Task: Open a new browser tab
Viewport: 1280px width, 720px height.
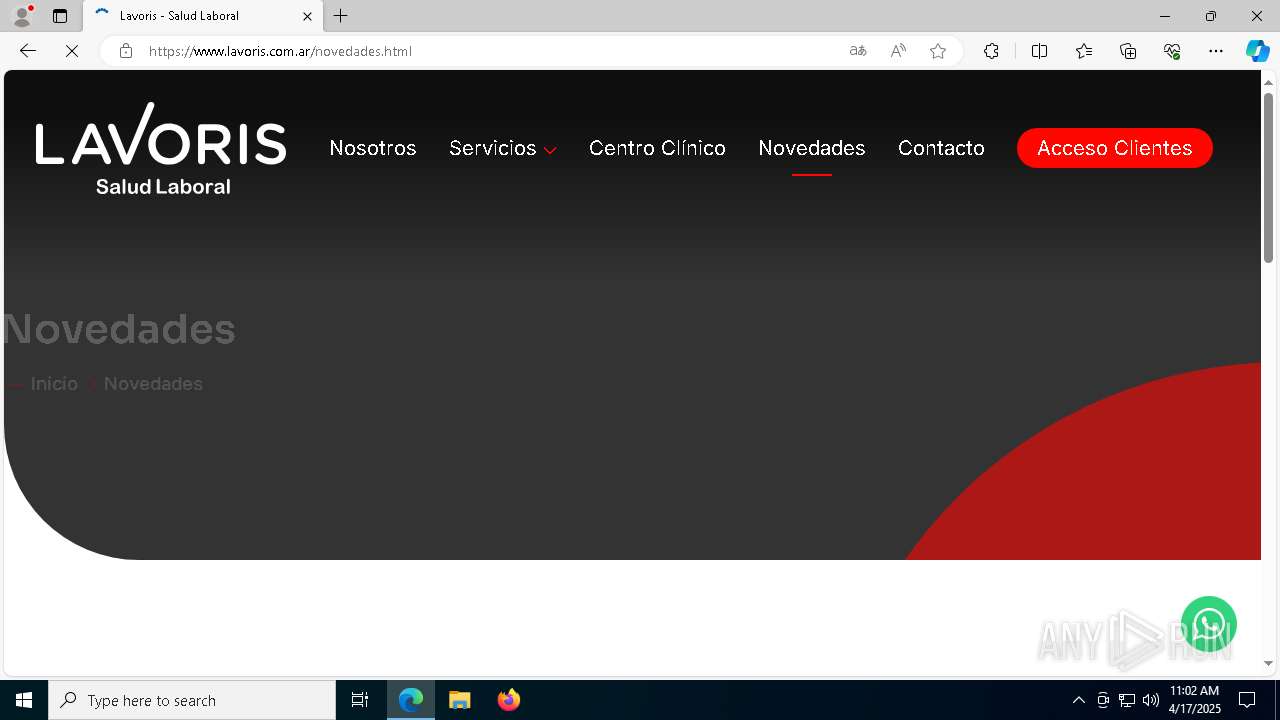Action: point(341,16)
